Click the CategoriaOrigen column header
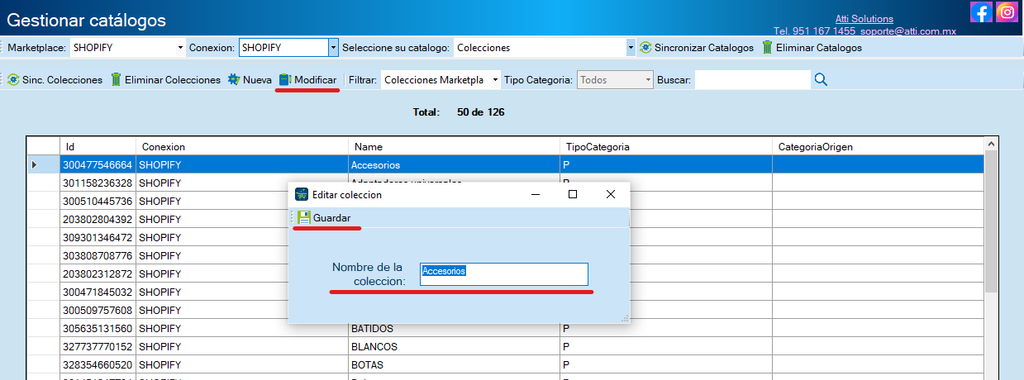 (878, 146)
